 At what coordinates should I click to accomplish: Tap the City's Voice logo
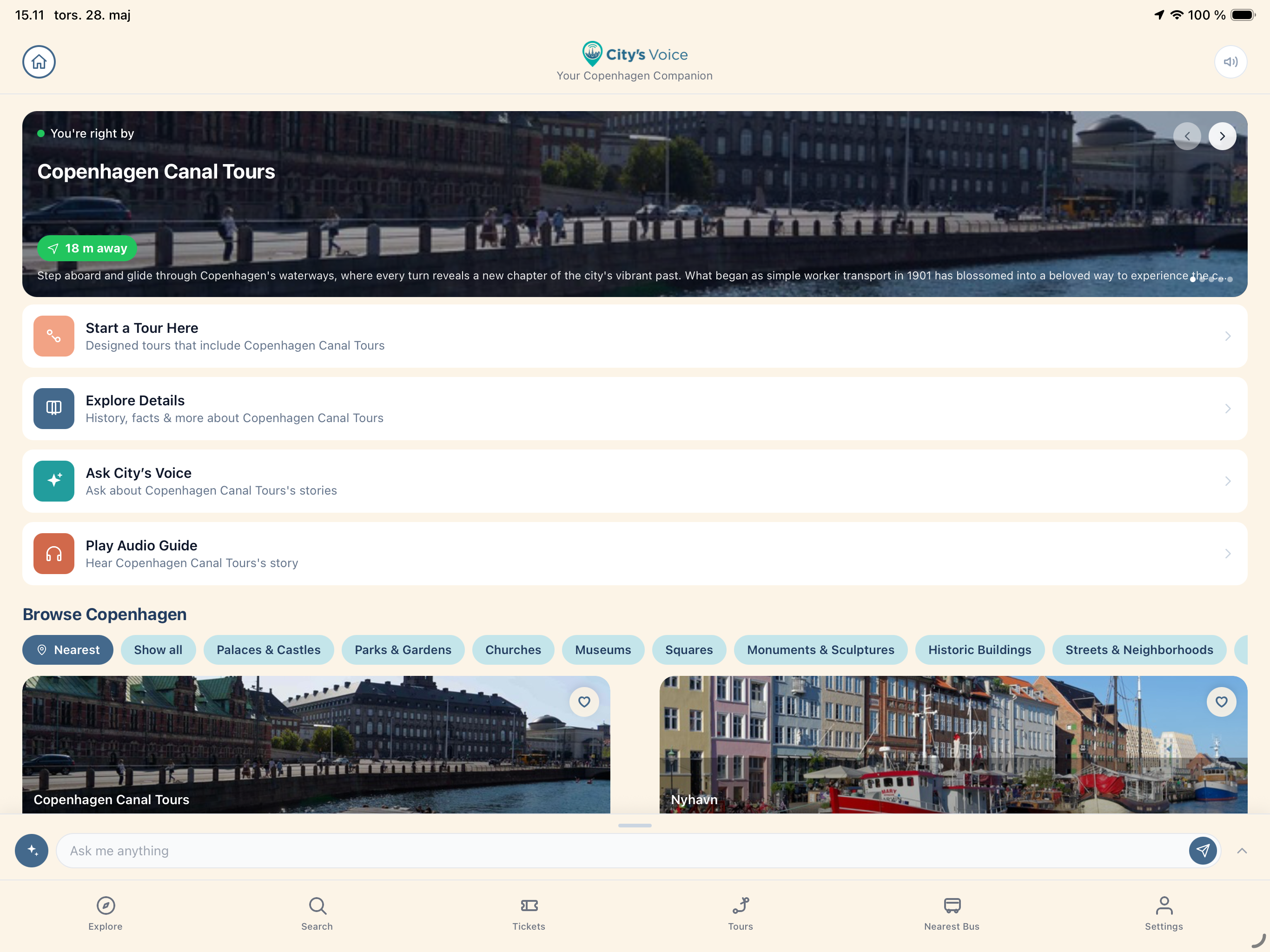coord(635,54)
